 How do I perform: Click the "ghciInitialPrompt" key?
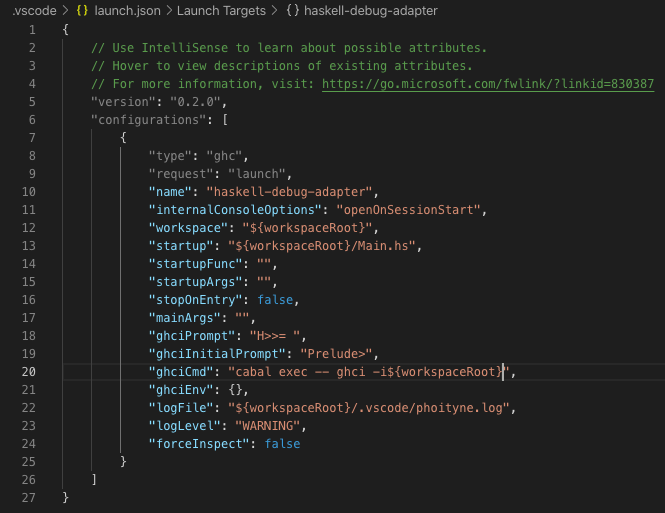point(217,354)
